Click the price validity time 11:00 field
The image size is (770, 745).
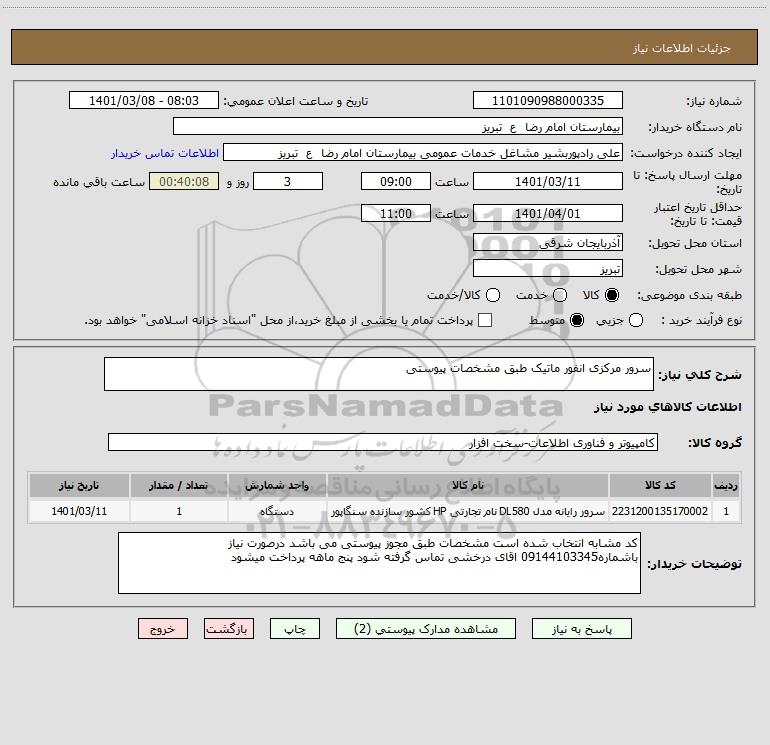coord(396,213)
